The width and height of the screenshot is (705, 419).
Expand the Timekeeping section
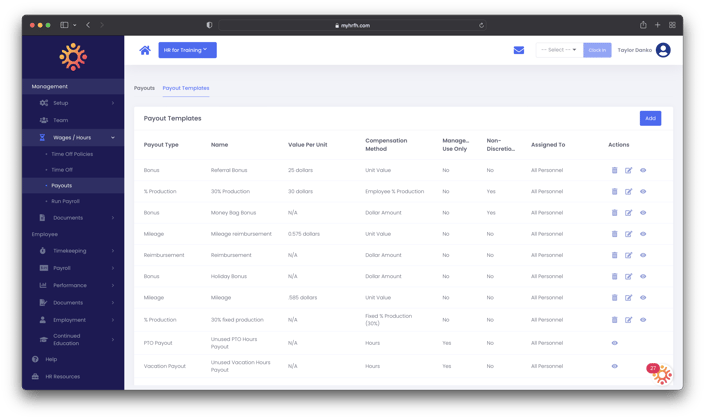(73, 251)
